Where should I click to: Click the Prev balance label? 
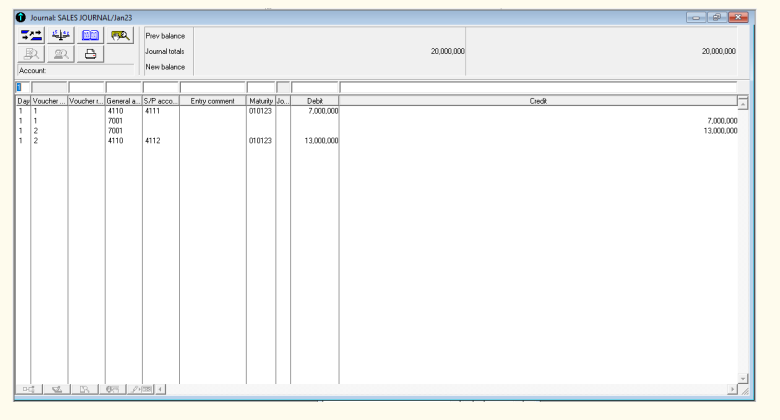point(165,36)
